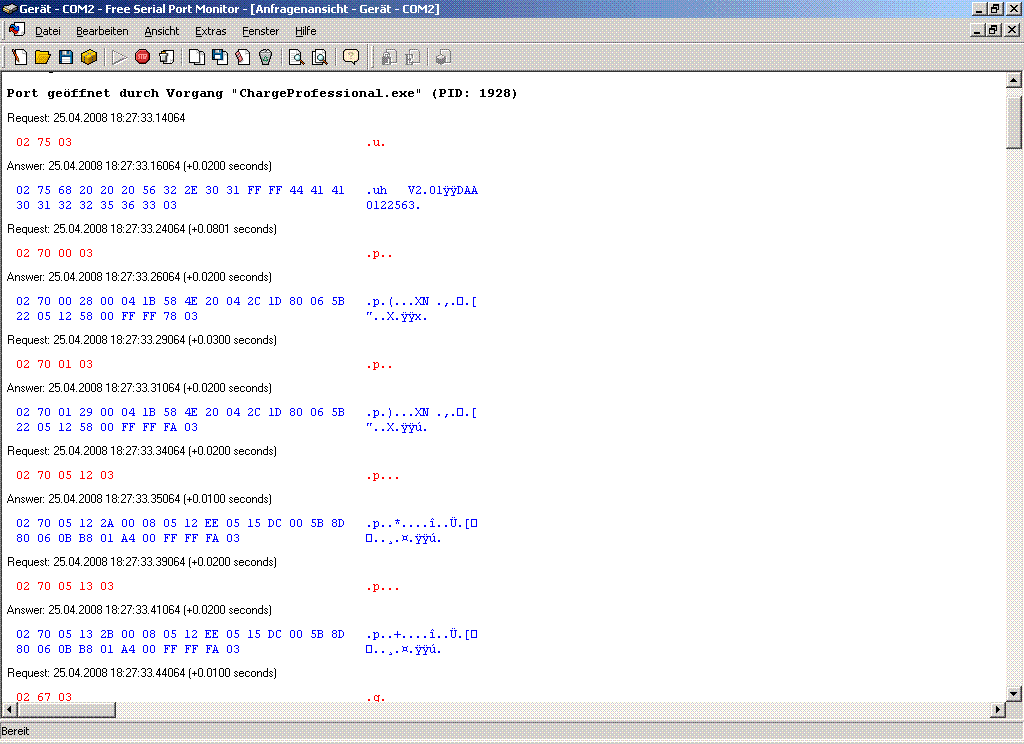Open the Datei menu
1024x744 pixels.
48,31
